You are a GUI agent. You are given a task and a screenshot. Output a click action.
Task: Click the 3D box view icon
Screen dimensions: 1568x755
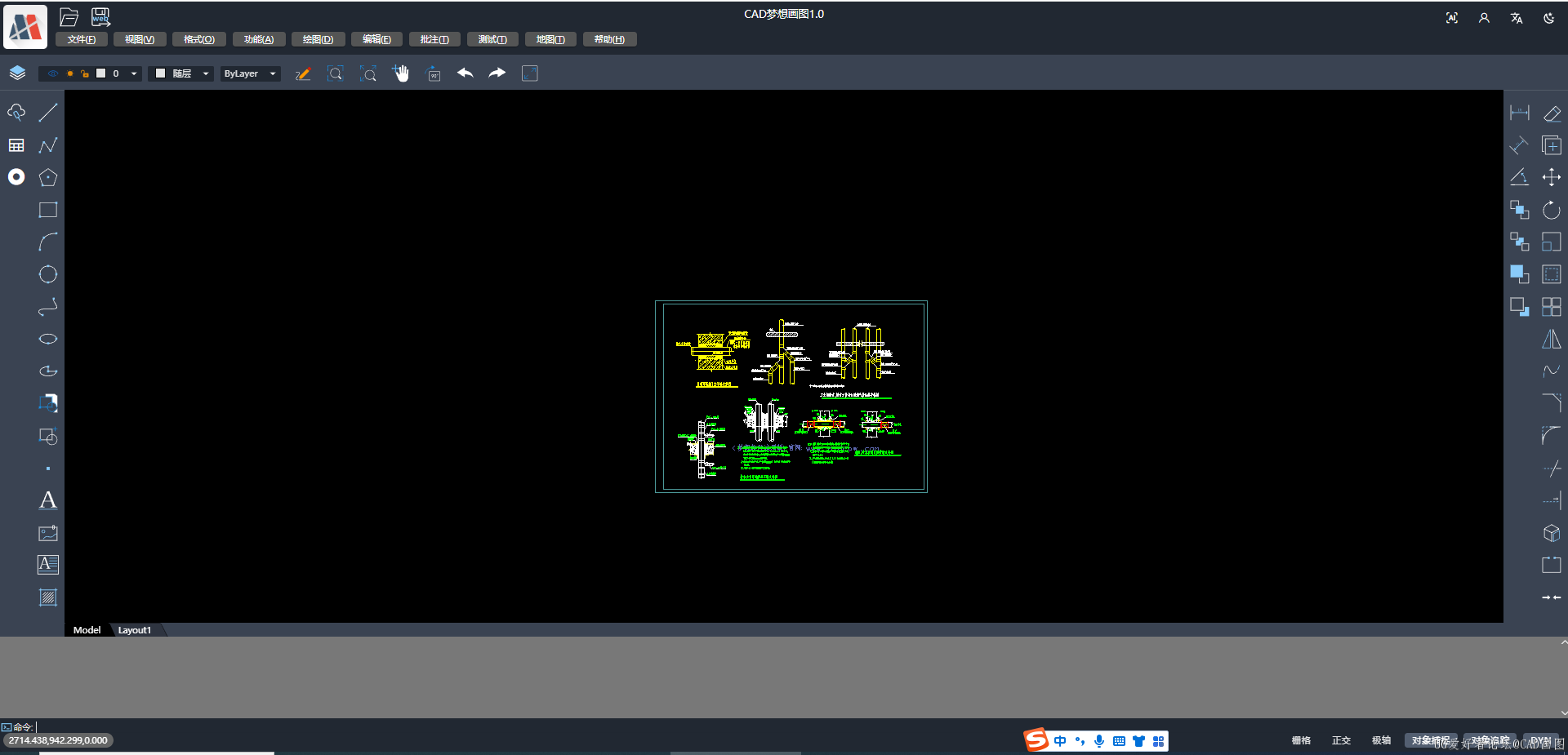click(1552, 533)
